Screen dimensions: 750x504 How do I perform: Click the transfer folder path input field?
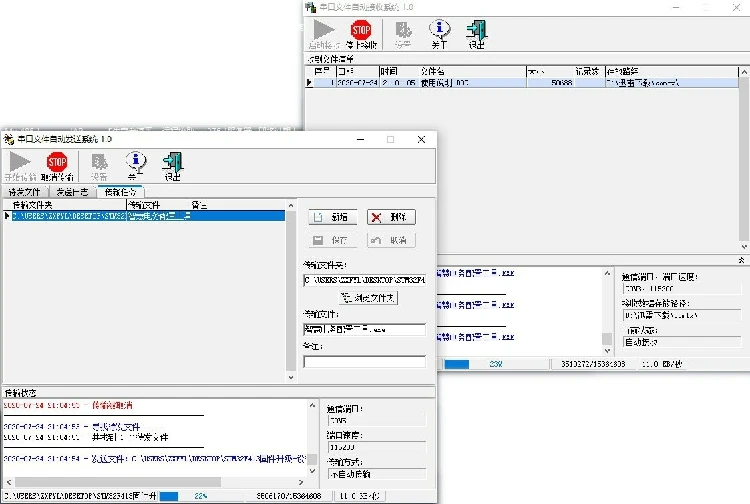point(364,280)
